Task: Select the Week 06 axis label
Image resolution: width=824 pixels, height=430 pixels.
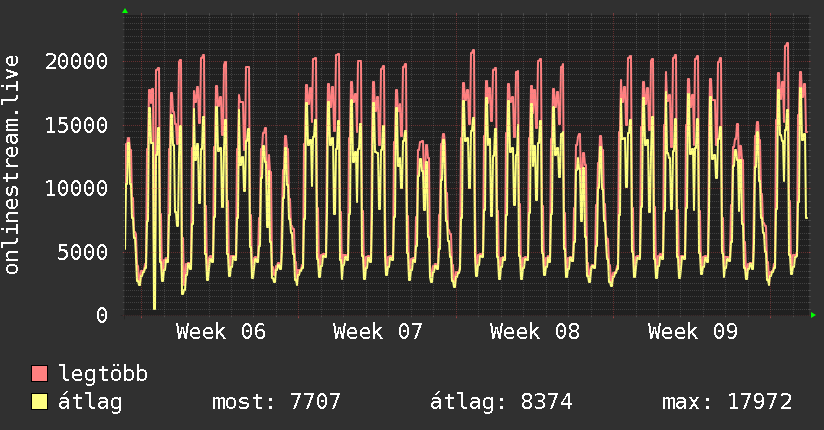Action: [221, 331]
